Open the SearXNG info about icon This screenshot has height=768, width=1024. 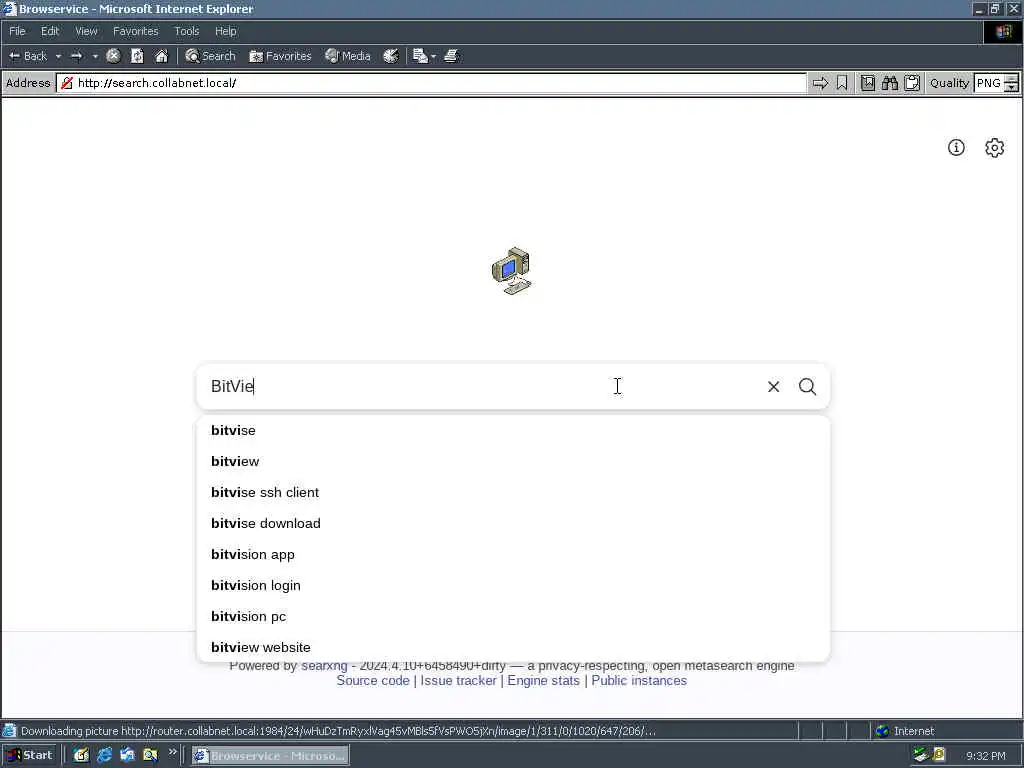(956, 148)
